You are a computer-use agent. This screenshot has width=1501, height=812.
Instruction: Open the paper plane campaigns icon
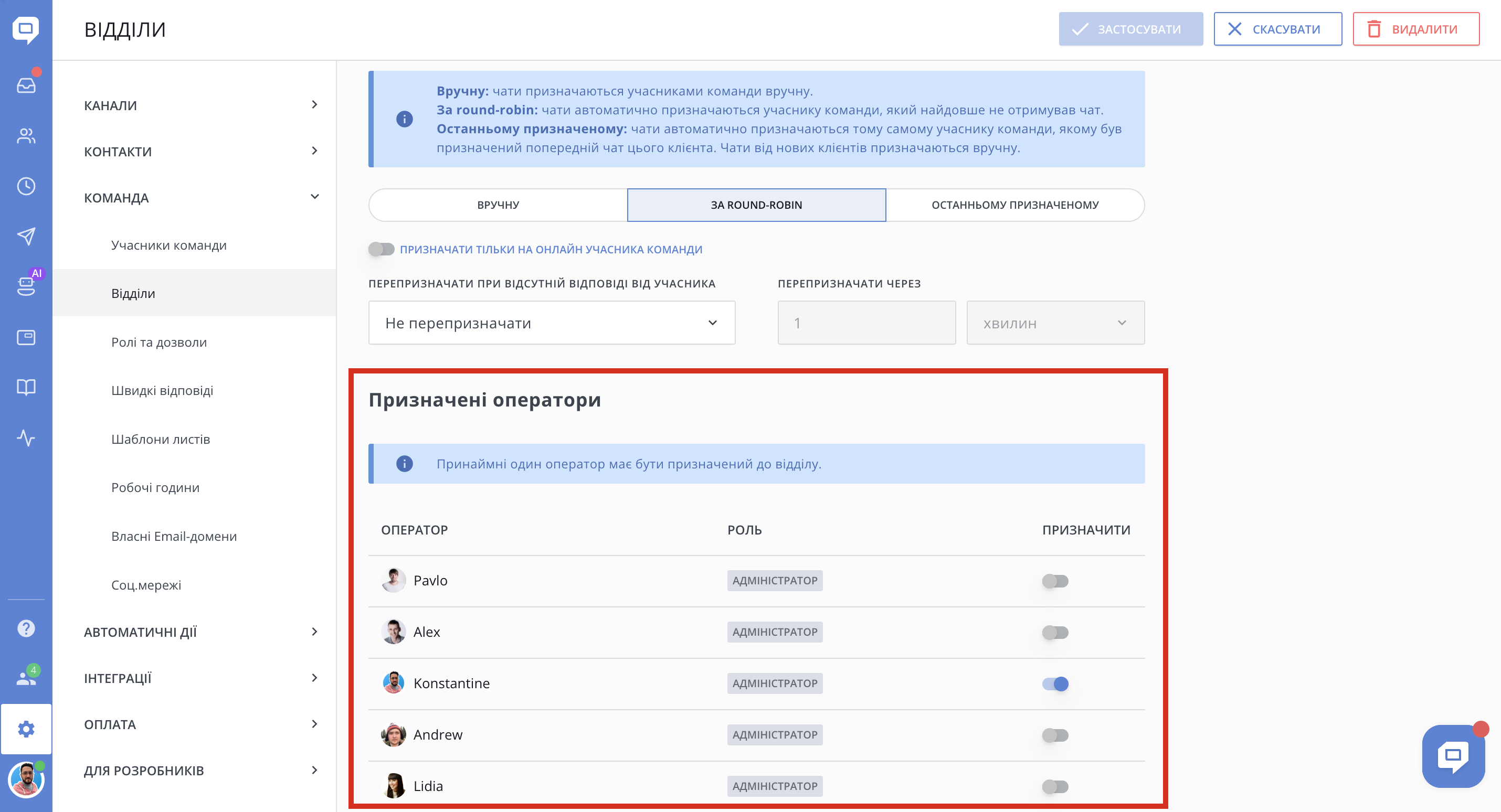[26, 236]
